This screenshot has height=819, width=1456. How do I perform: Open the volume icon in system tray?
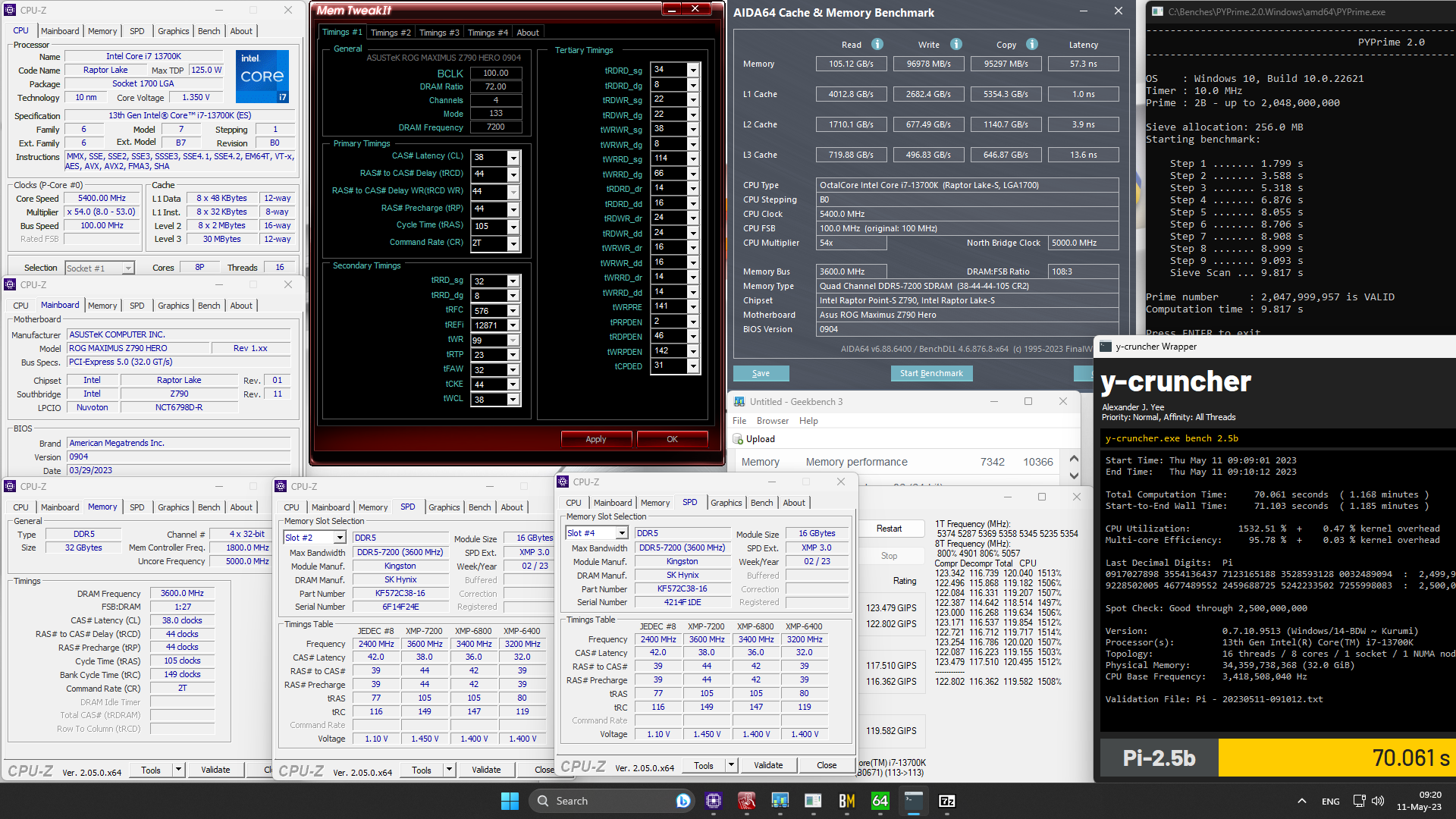point(1378,801)
